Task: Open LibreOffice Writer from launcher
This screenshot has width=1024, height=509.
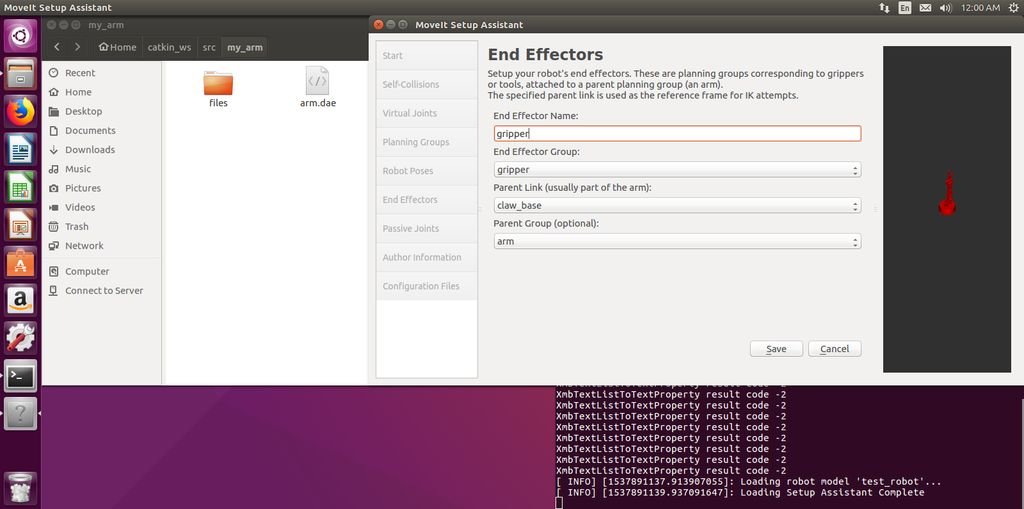Action: 21,150
